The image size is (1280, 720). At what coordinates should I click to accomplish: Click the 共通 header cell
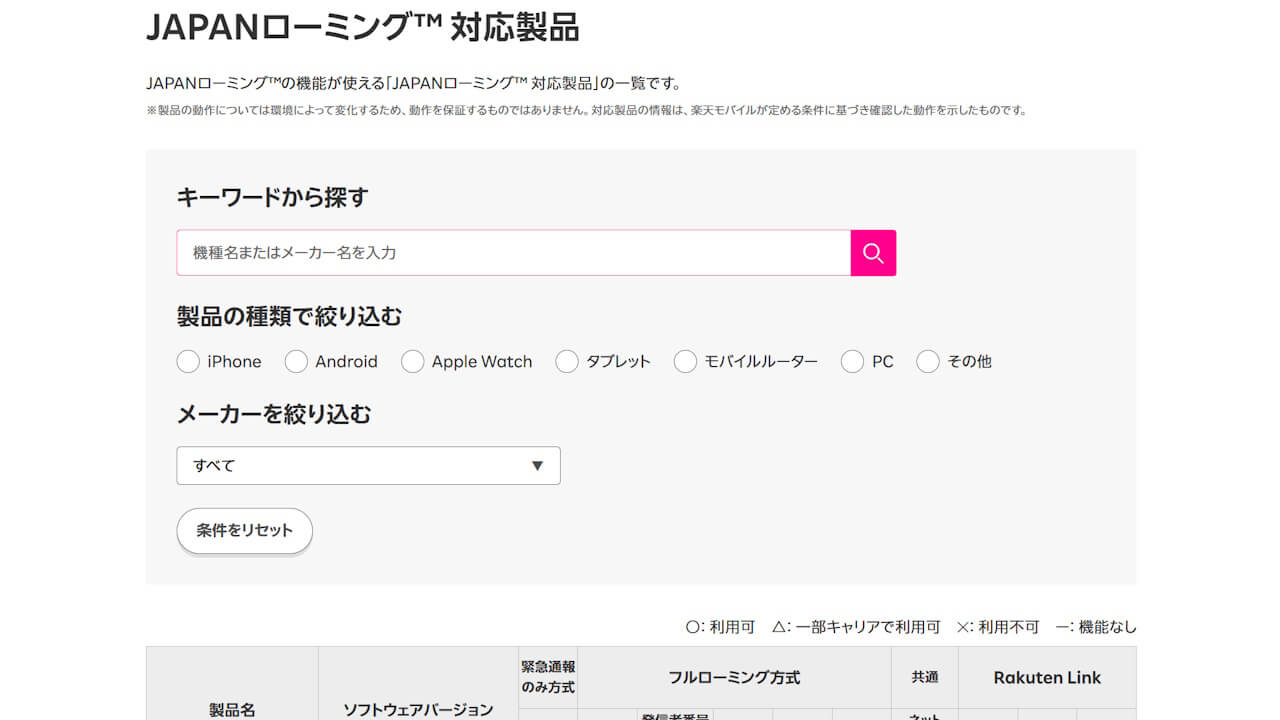925,678
